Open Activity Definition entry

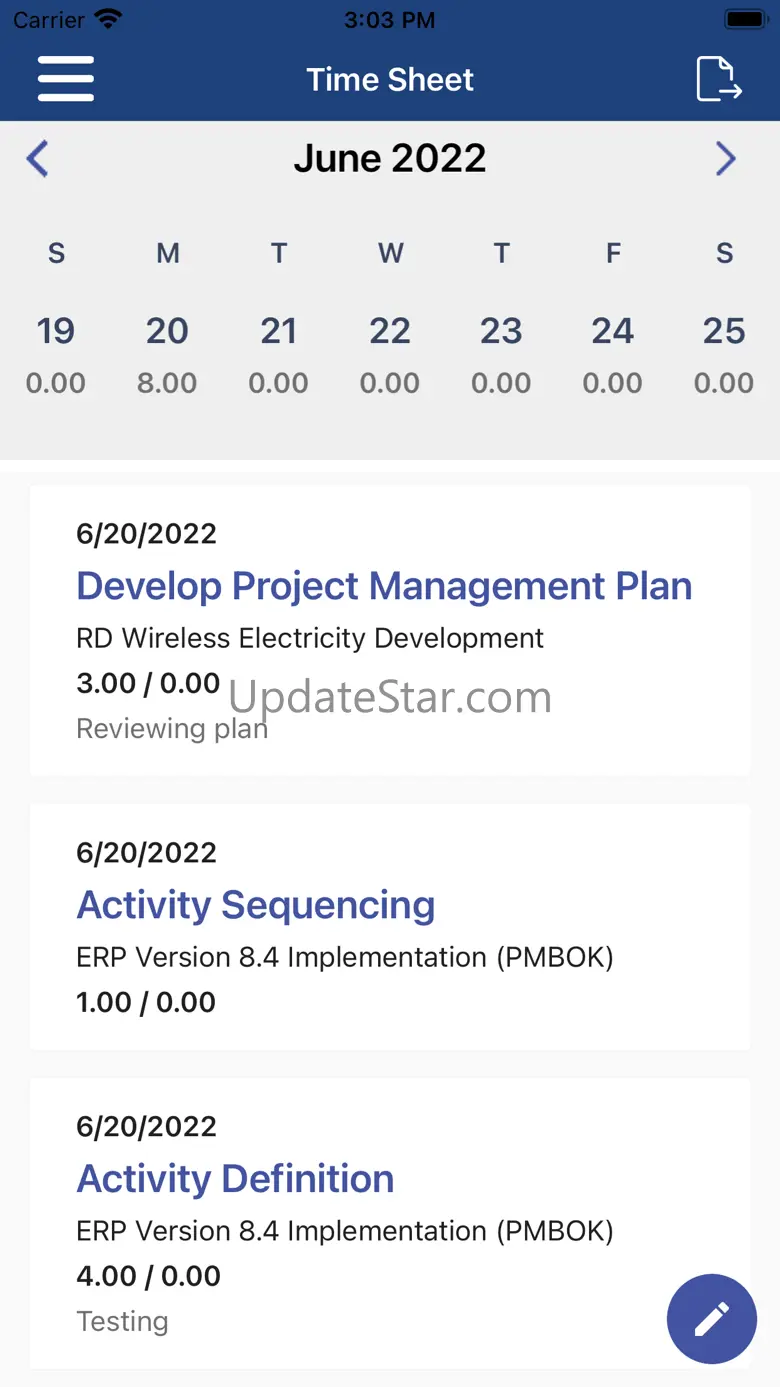[235, 1179]
